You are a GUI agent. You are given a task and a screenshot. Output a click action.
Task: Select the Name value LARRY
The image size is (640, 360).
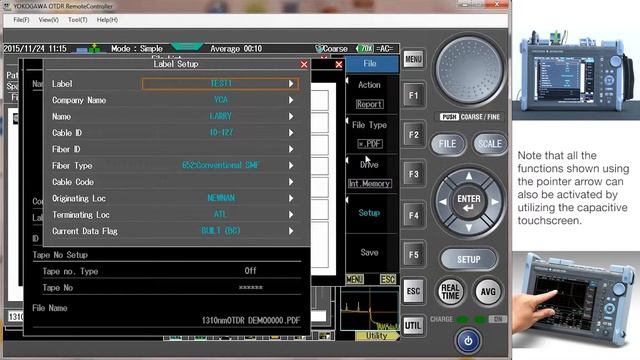tap(221, 116)
